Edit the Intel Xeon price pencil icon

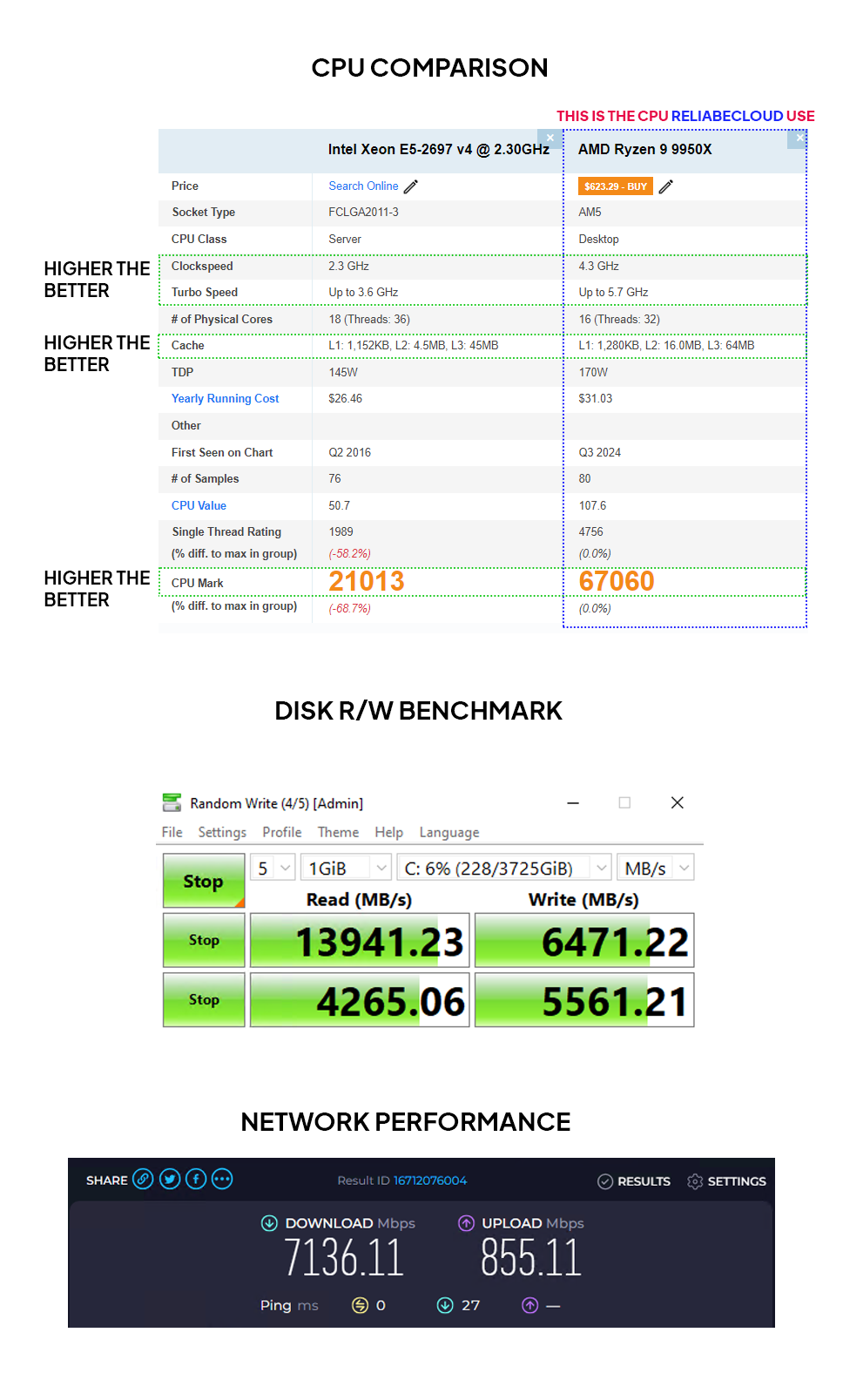(411, 186)
